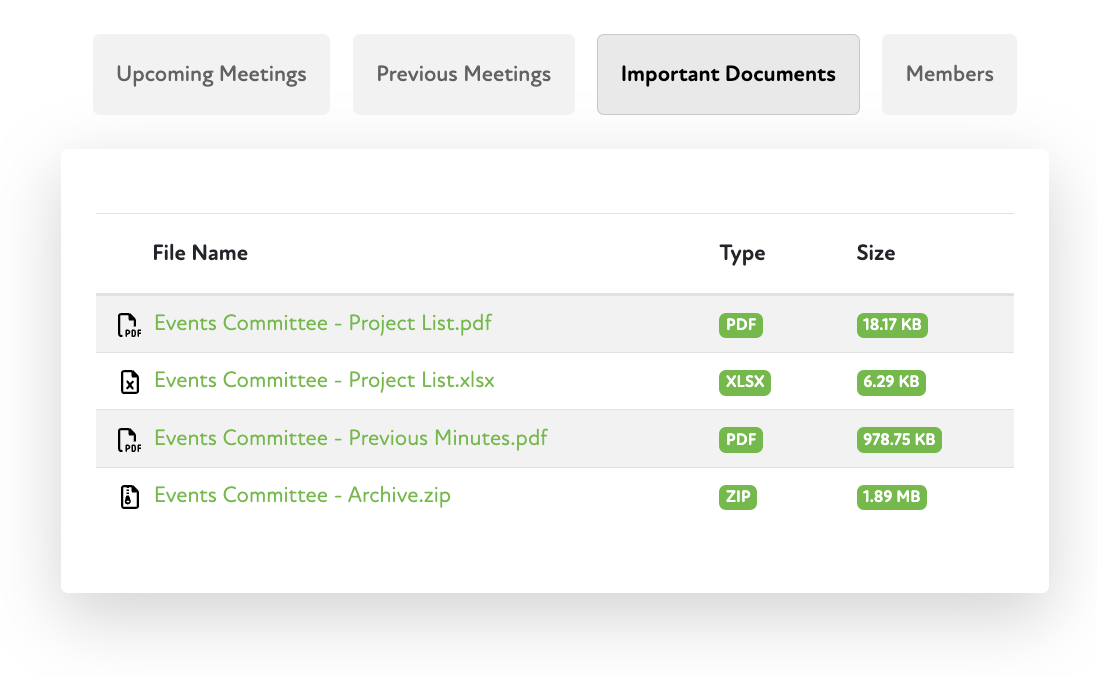This screenshot has height=676, width=1097.
Task: Click the PDF badge in Previous Minutes row
Action: 739,440
